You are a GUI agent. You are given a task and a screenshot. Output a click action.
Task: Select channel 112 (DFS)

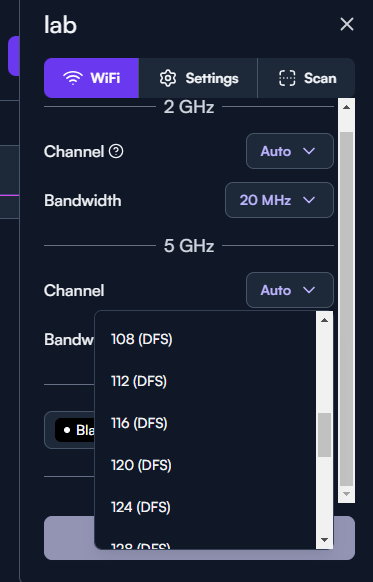point(205,381)
